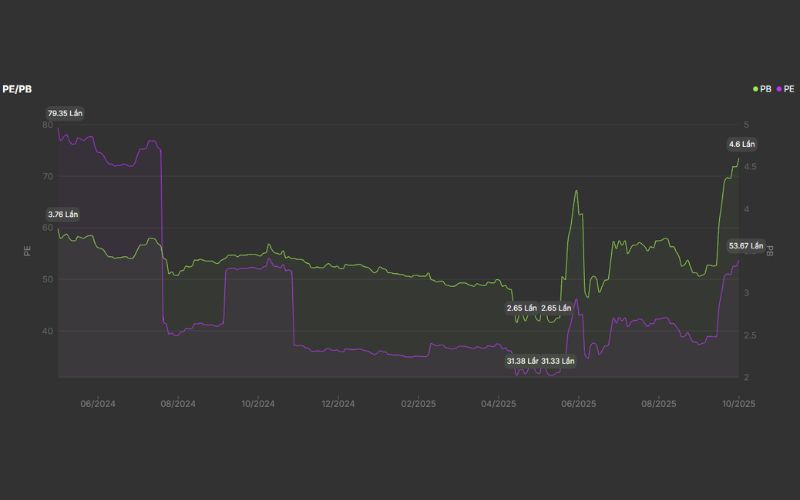Viewport: 800px width, 500px height.
Task: Click the 4.6 Lần data label
Action: pyautogui.click(x=741, y=144)
